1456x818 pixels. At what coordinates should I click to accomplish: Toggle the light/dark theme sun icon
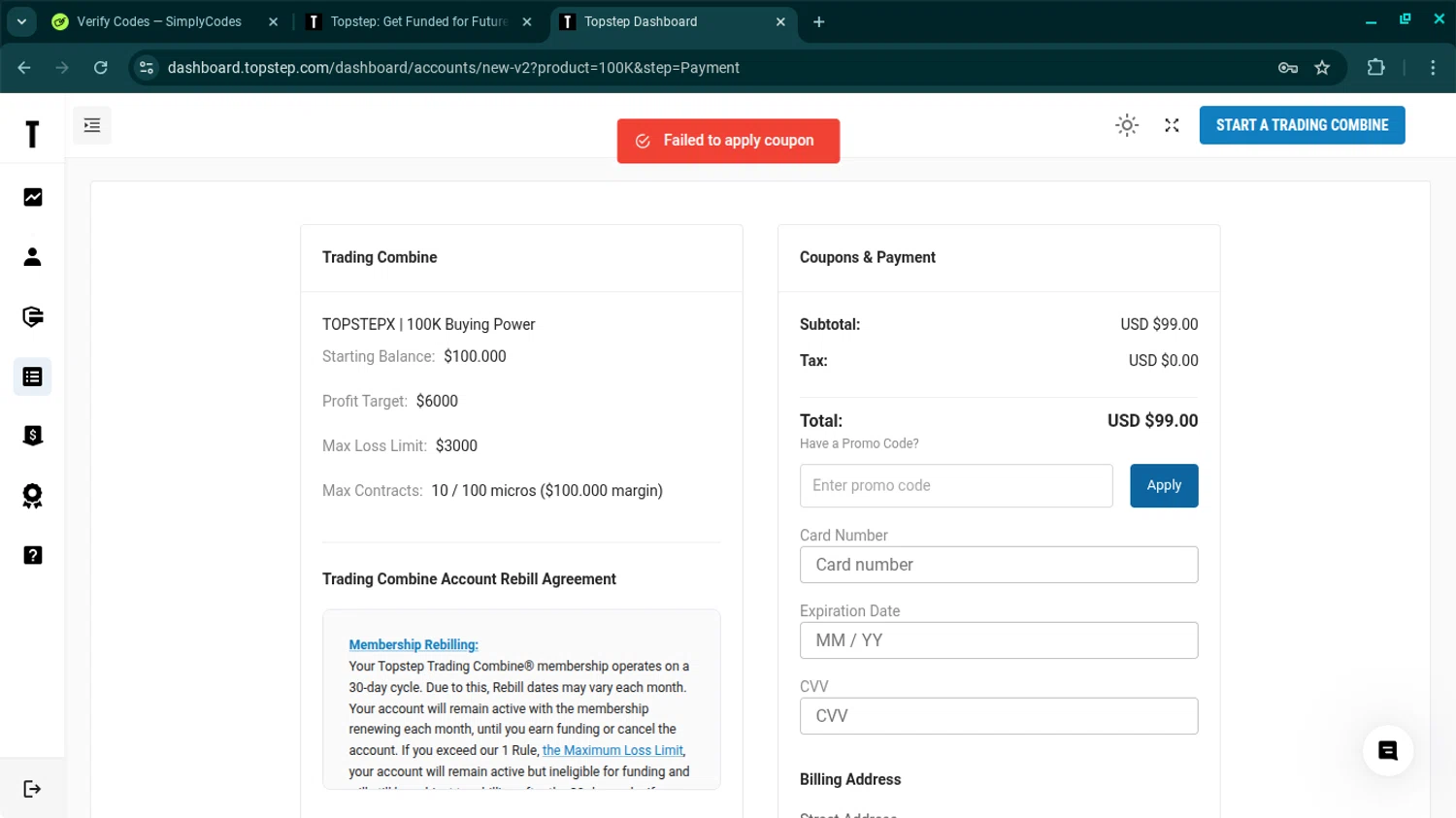1127,125
